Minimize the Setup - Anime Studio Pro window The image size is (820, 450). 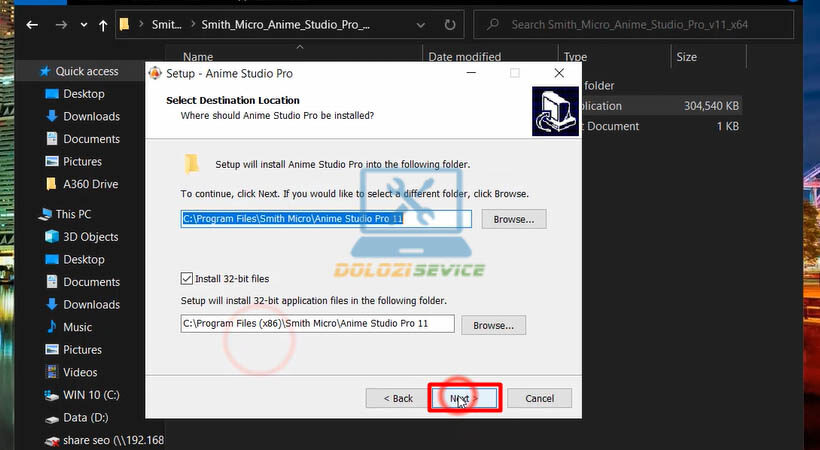click(x=471, y=73)
